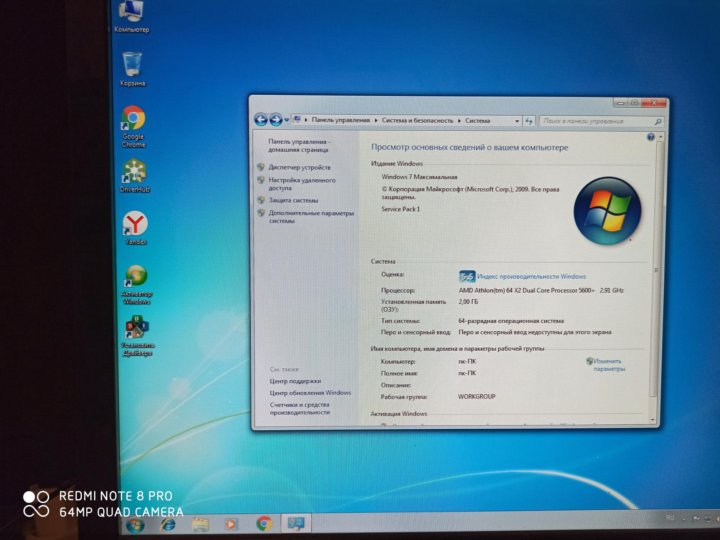The height and width of the screenshot is (540, 720).
Task: Click the help question mark icon
Action: coord(651,136)
